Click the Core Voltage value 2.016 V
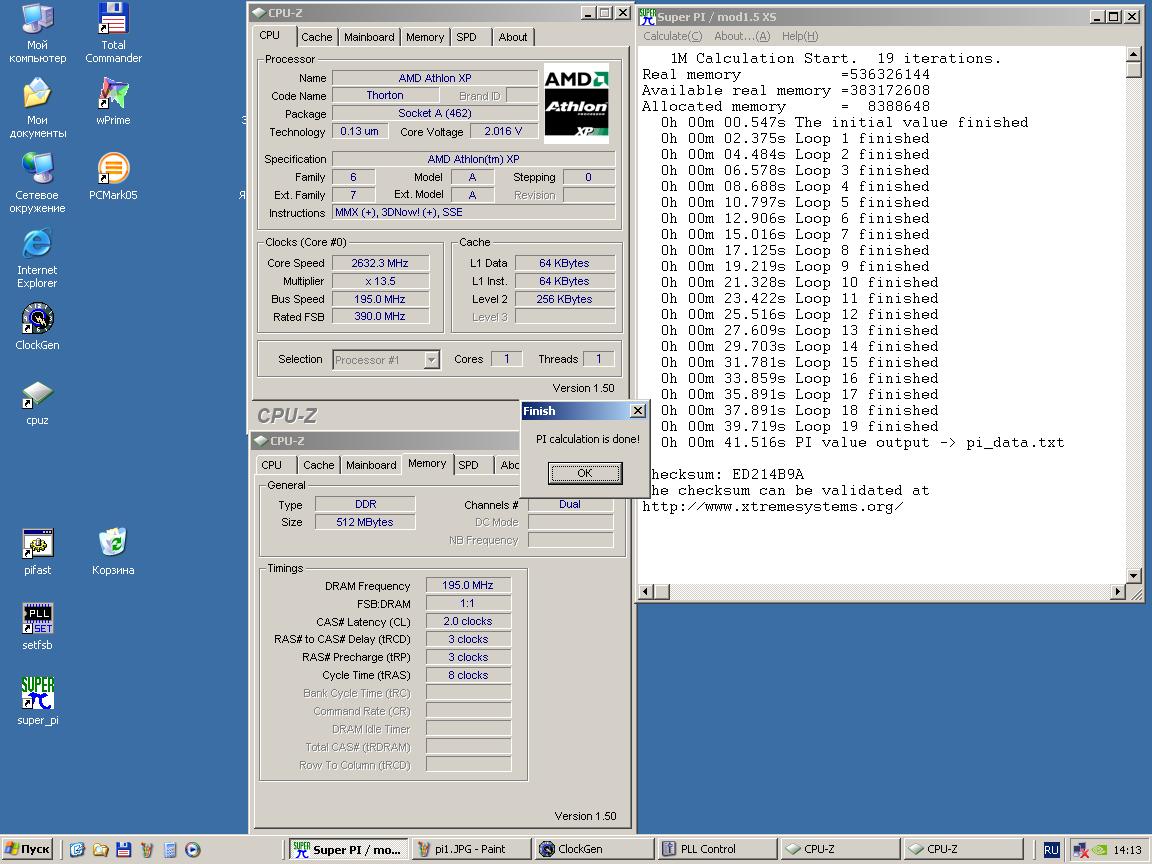This screenshot has height=864, width=1152. tap(503, 132)
